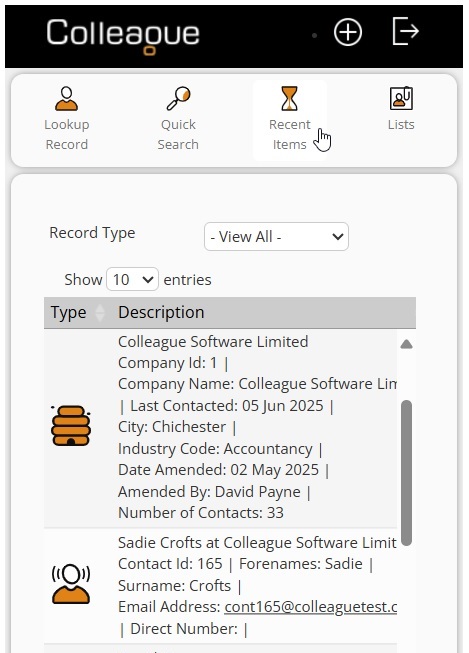
Task: Click the plus circle add icon
Action: 348,32
